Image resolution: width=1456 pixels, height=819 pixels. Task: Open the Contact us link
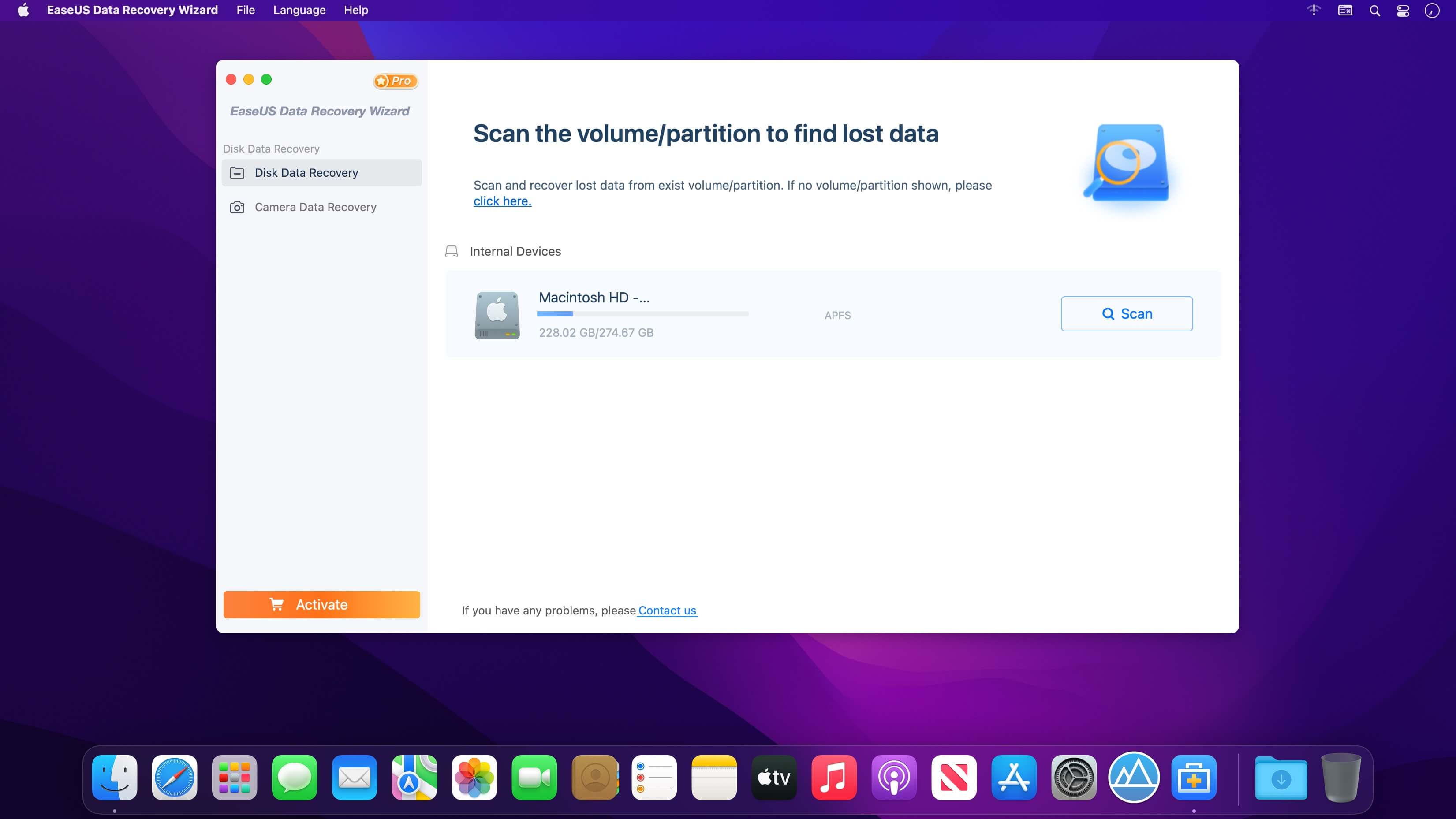click(x=667, y=611)
